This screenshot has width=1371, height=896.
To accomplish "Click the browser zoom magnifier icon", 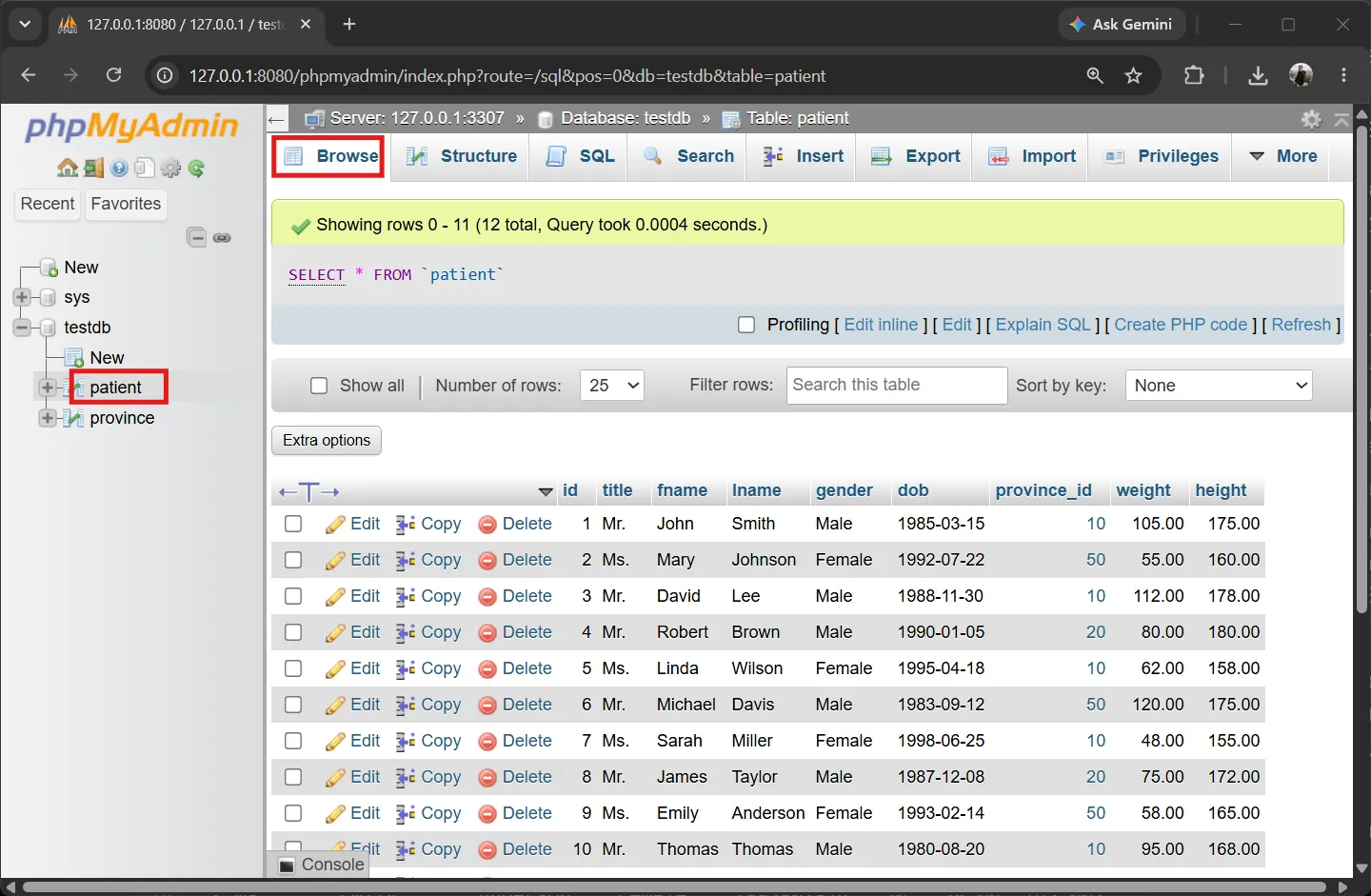I will (1095, 75).
